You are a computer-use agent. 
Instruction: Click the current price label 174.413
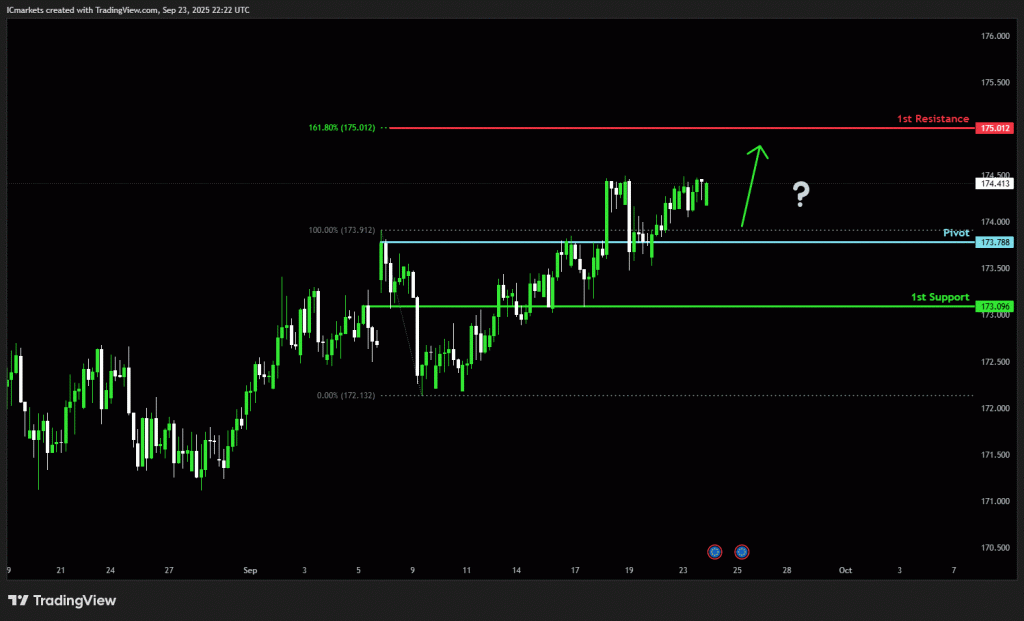(995, 183)
